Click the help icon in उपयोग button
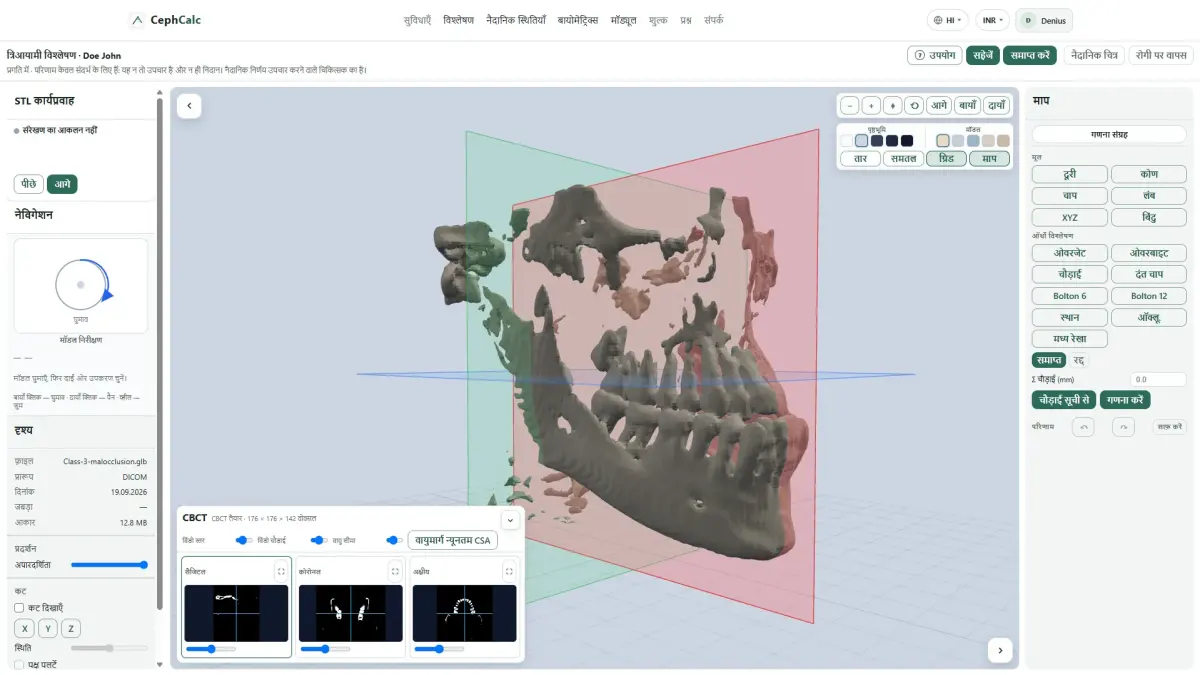Image resolution: width=1200 pixels, height=675 pixels. (x=918, y=56)
